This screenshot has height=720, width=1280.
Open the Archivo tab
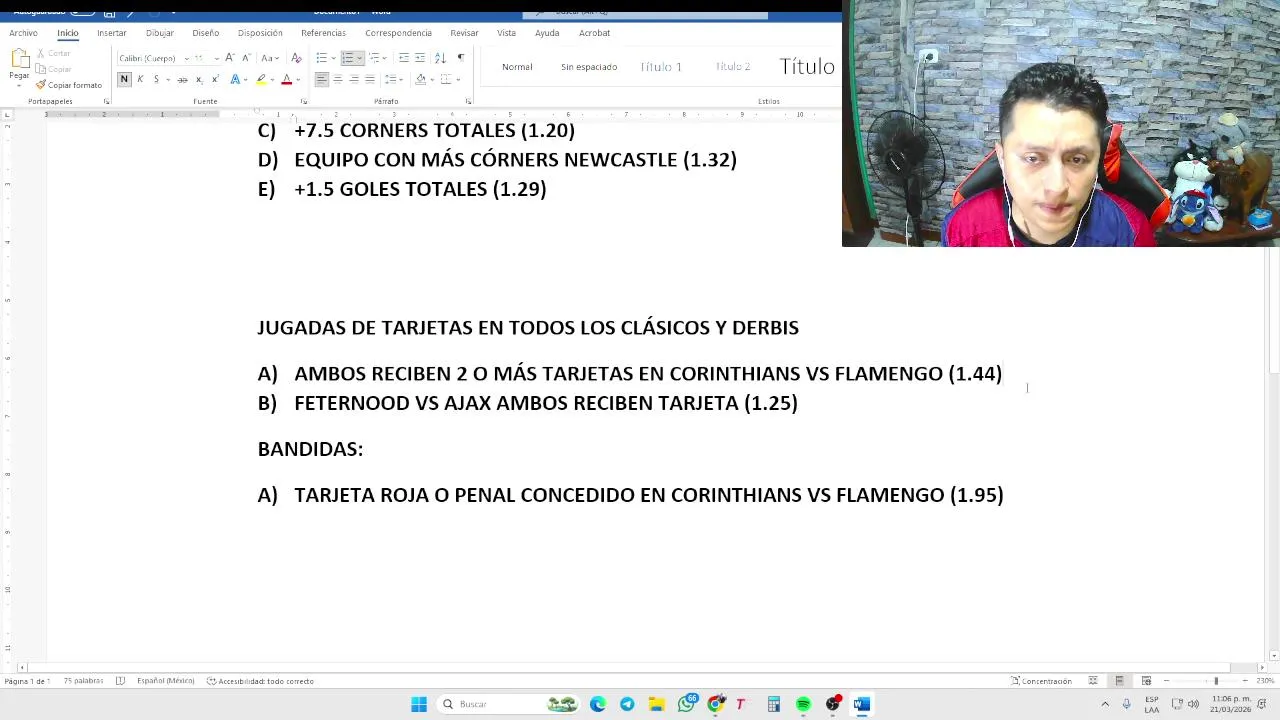click(23, 33)
